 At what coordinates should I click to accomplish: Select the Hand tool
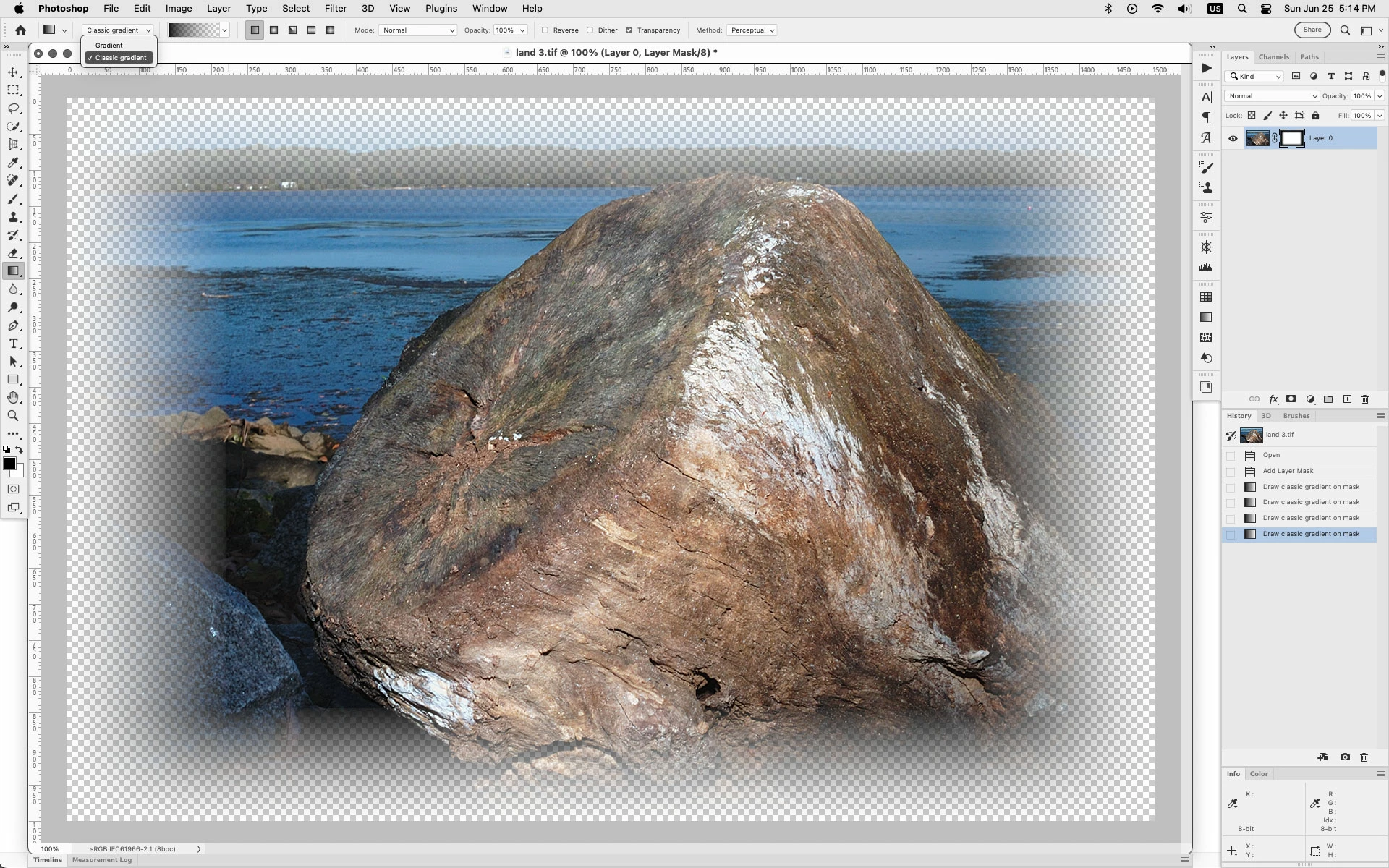click(13, 398)
